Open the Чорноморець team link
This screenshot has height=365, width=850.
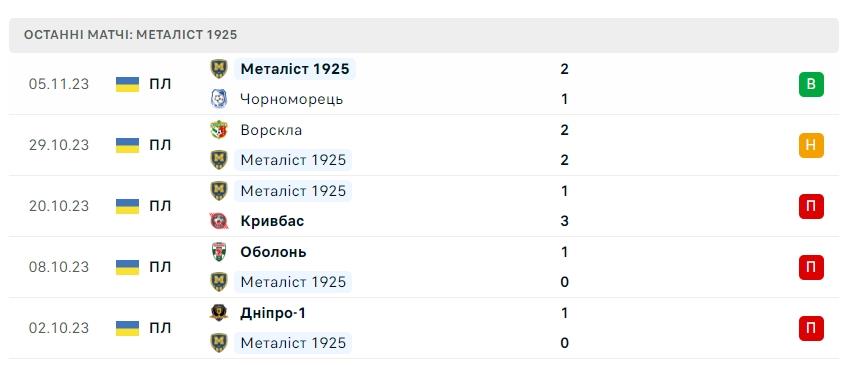[x=292, y=99]
